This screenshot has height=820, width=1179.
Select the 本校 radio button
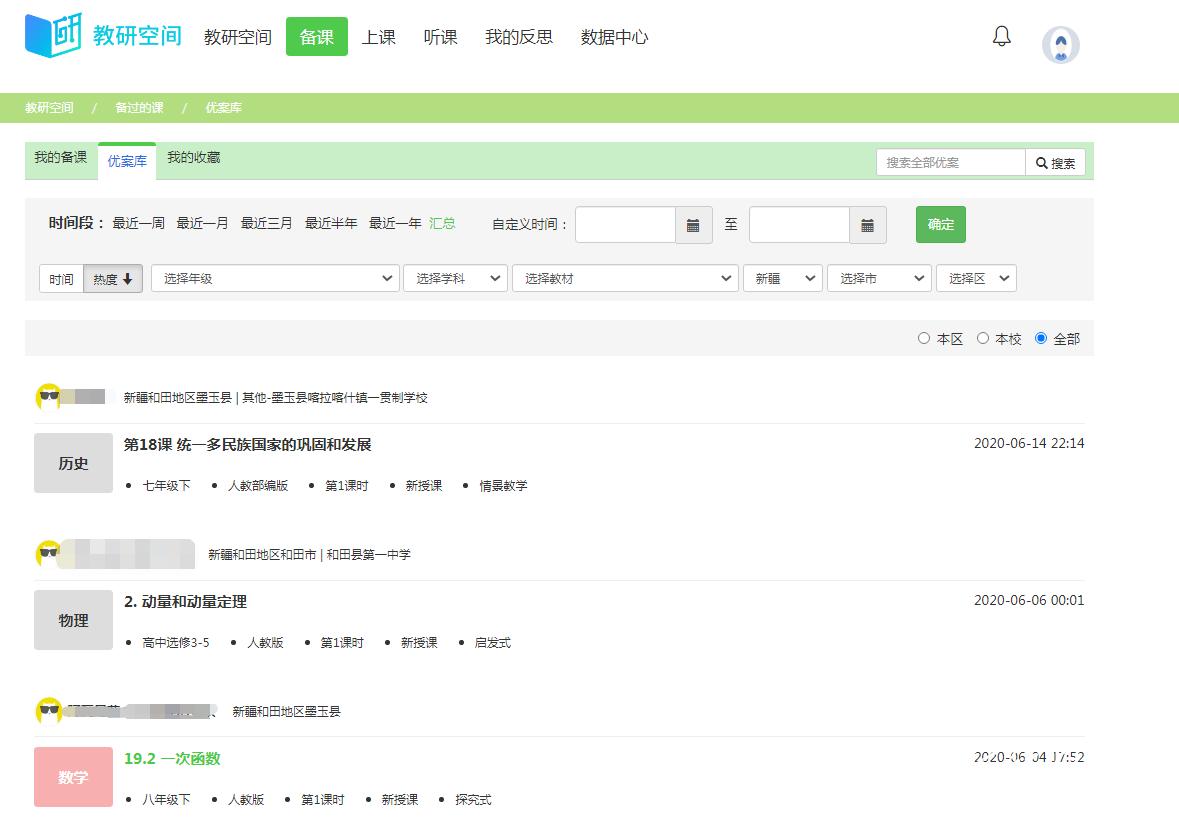[x=983, y=339]
